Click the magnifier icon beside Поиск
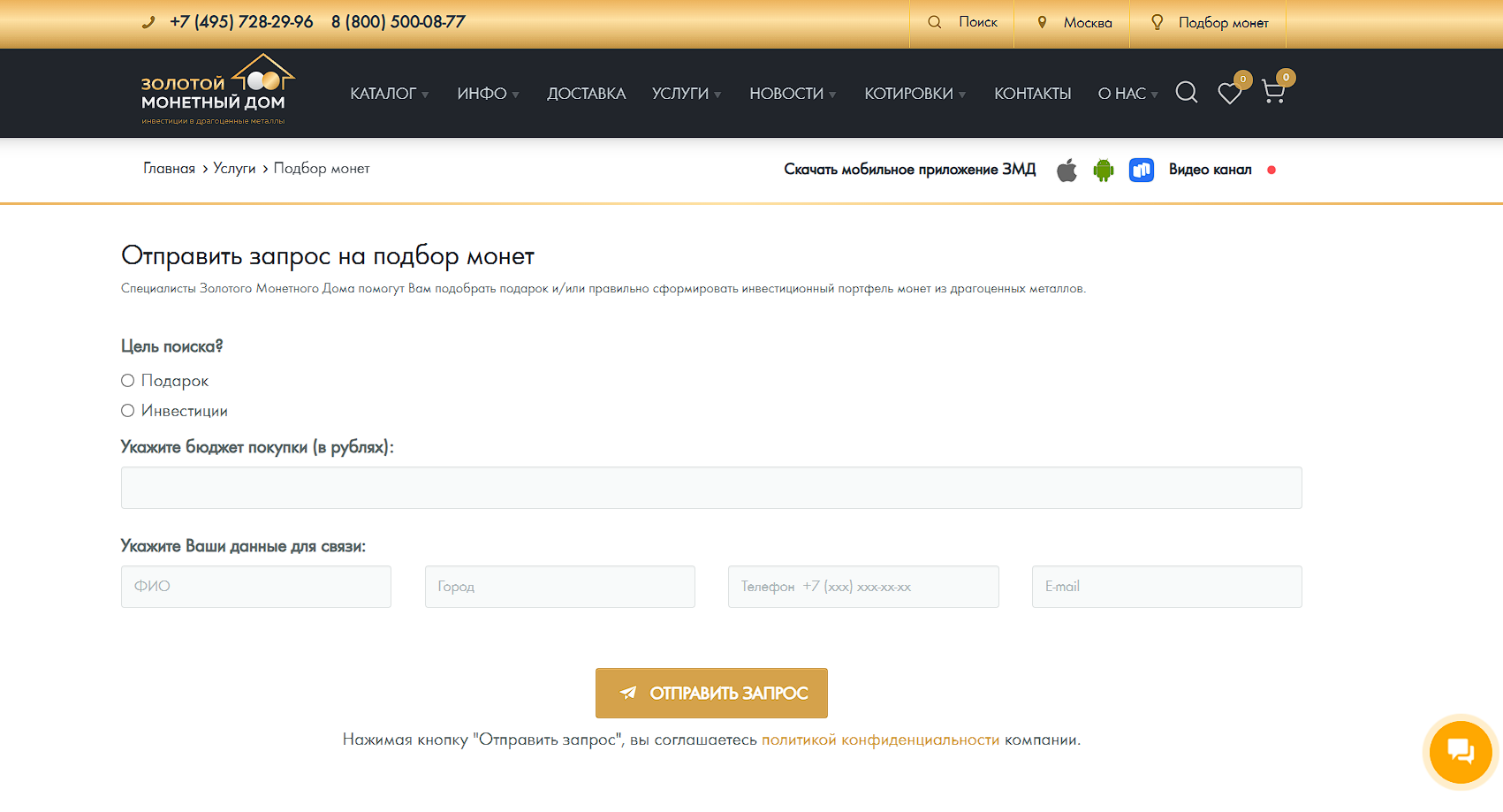 pos(934,22)
